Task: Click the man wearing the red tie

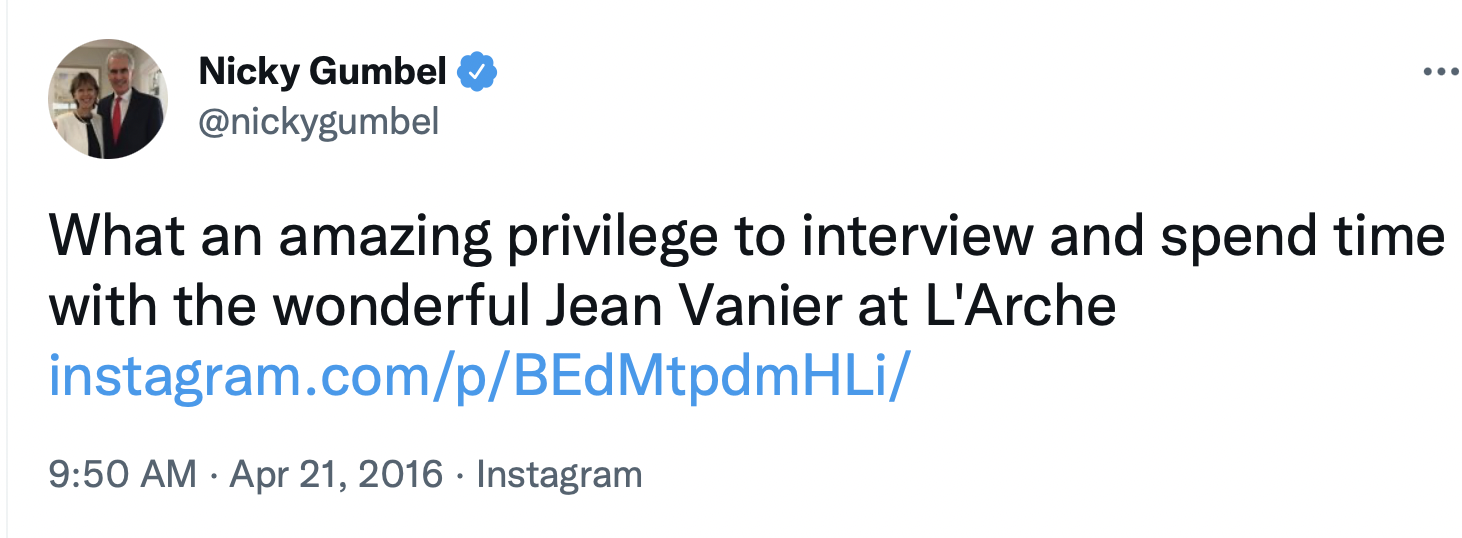Action: pyautogui.click(x=128, y=104)
